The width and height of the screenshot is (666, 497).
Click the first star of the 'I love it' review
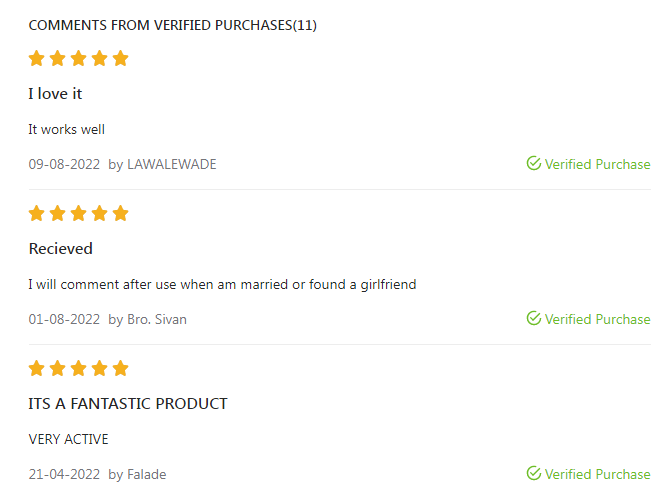coord(37,58)
